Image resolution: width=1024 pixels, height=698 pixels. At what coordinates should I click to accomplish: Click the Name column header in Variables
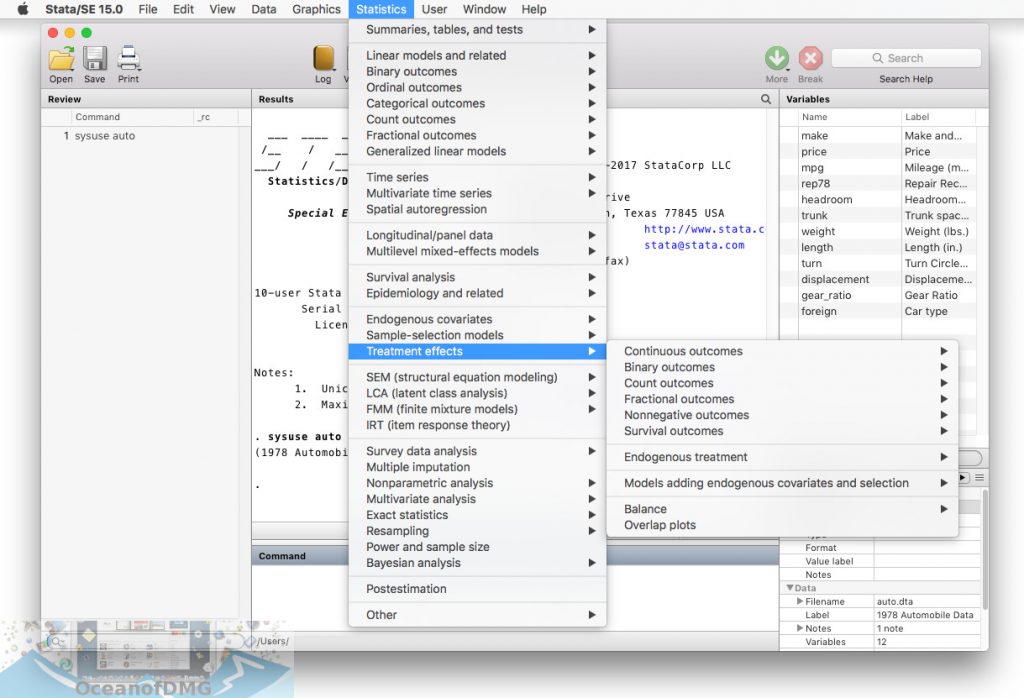pyautogui.click(x=850, y=117)
